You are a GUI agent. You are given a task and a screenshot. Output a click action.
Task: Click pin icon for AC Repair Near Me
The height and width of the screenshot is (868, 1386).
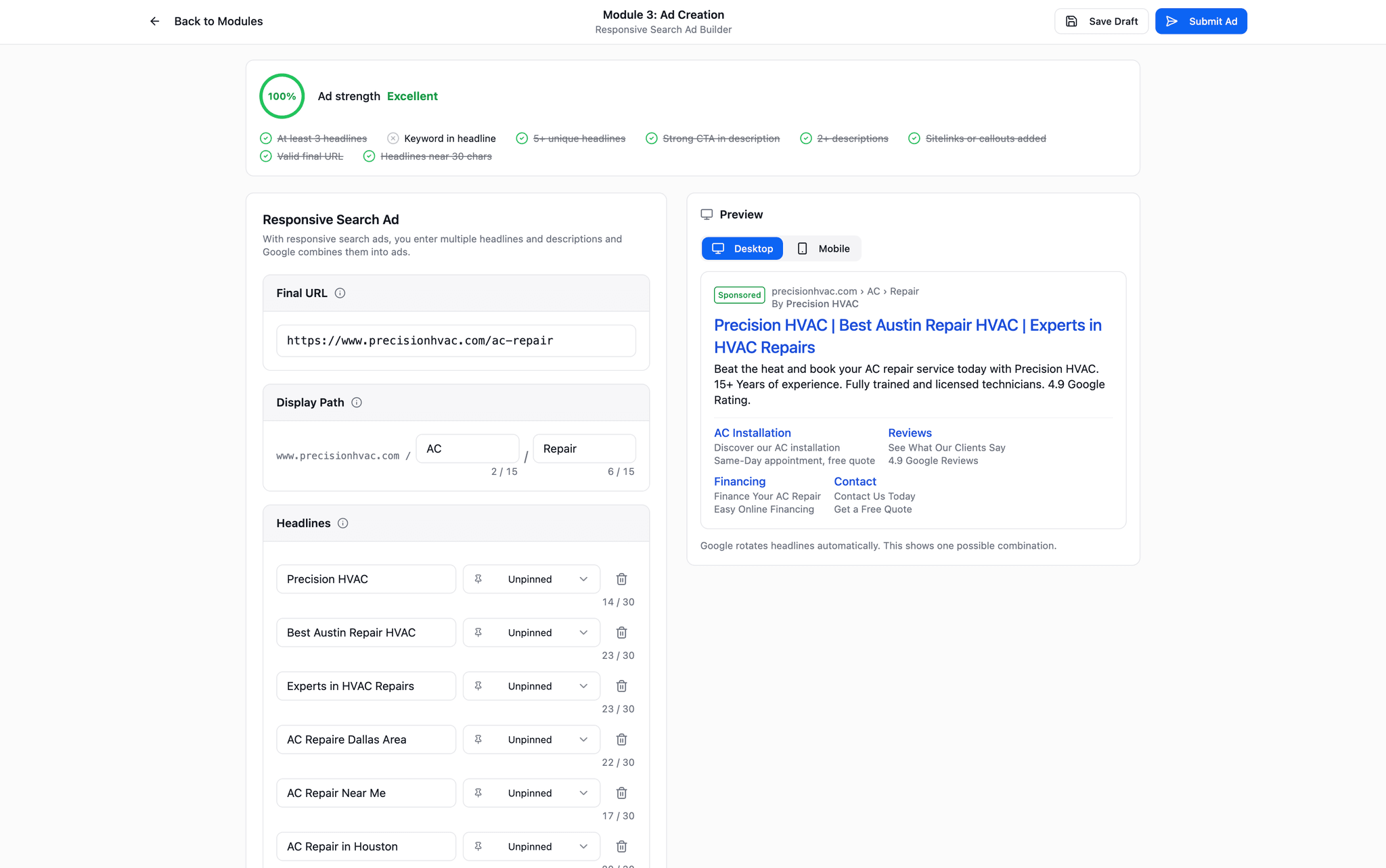pyautogui.click(x=478, y=793)
